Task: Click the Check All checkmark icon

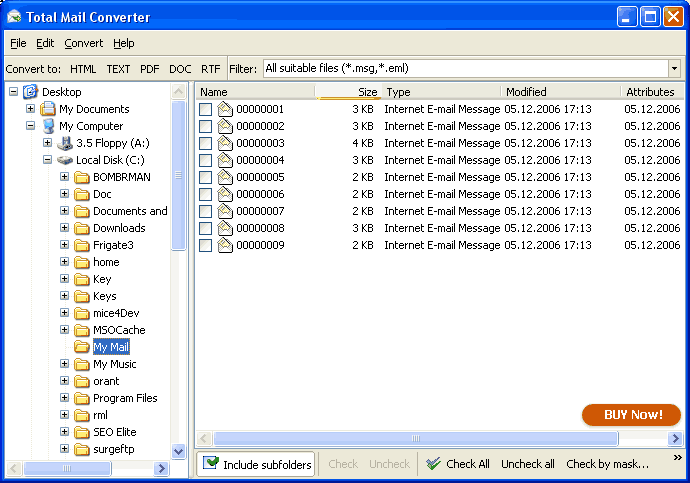Action: (433, 464)
